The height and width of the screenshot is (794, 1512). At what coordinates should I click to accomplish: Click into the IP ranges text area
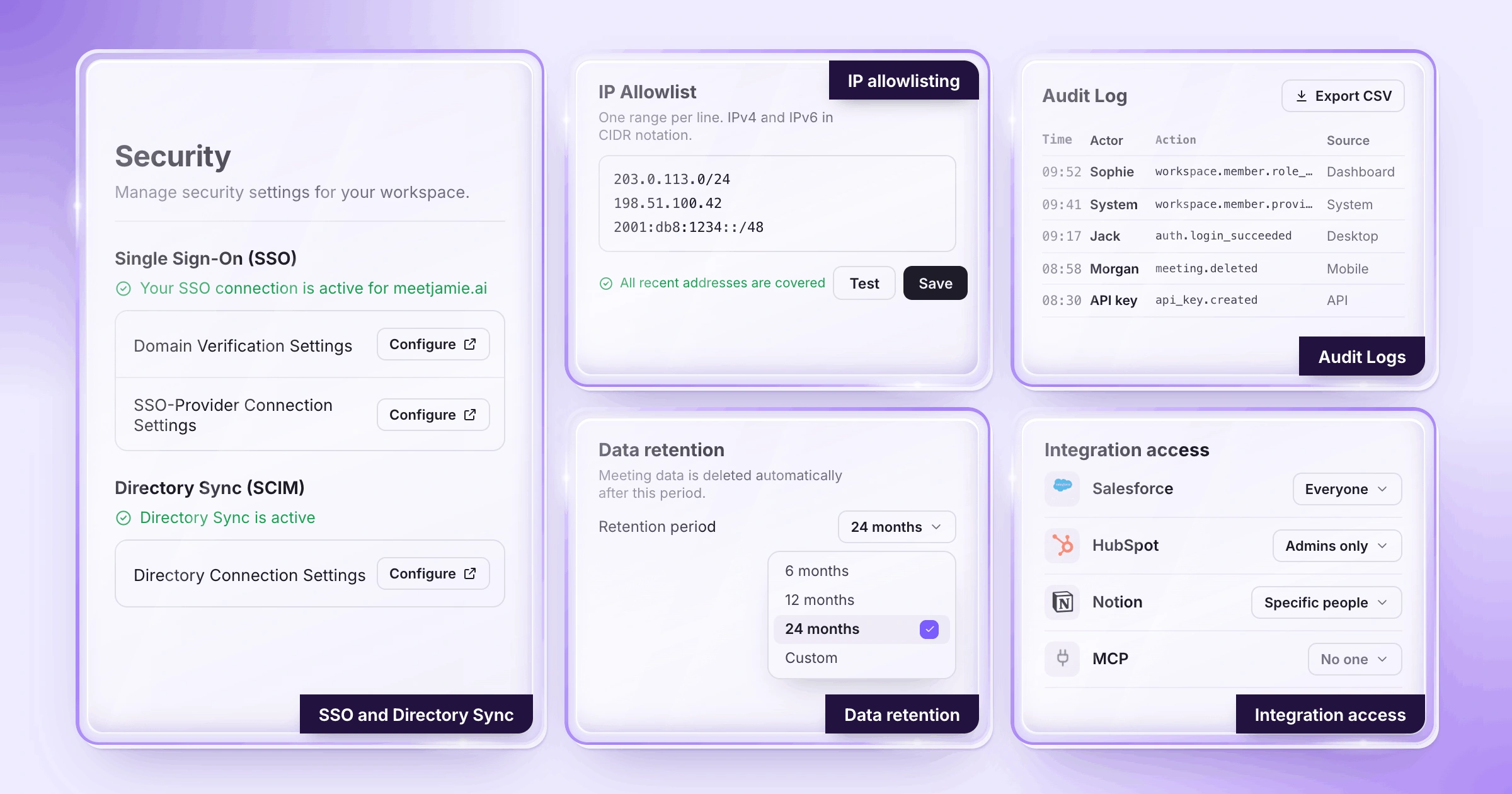tap(777, 204)
